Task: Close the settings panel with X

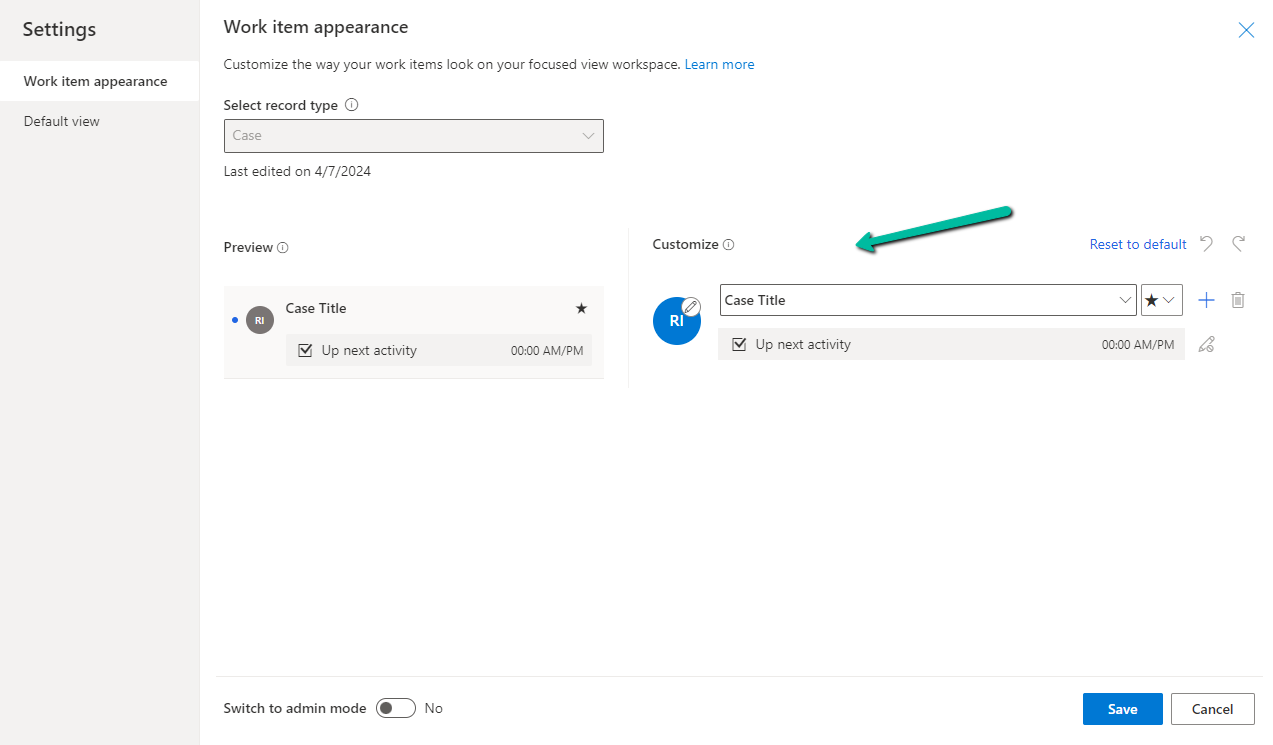Action: [1246, 30]
